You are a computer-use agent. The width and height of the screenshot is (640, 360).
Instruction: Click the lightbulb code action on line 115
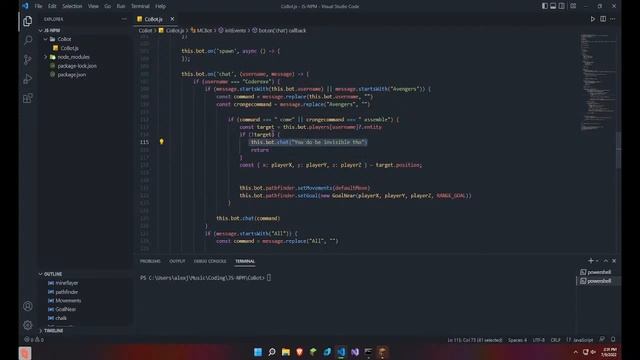(x=162, y=142)
